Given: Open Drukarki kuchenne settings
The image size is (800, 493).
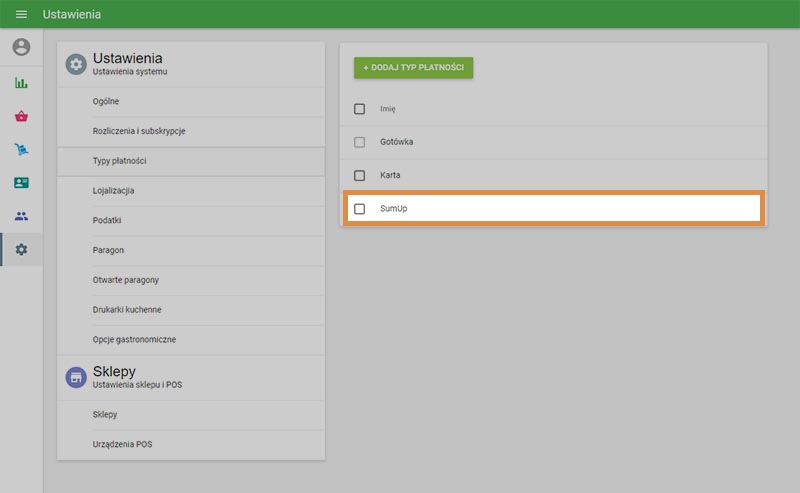Looking at the screenshot, I should point(127,310).
